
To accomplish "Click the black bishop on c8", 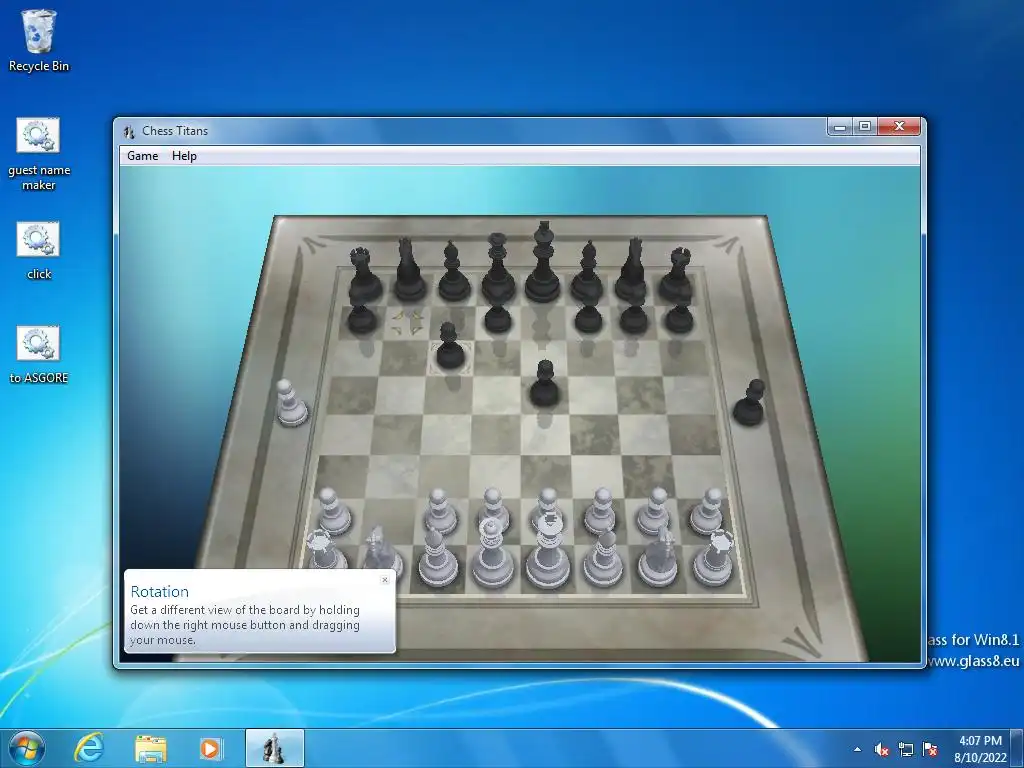I will [x=454, y=272].
